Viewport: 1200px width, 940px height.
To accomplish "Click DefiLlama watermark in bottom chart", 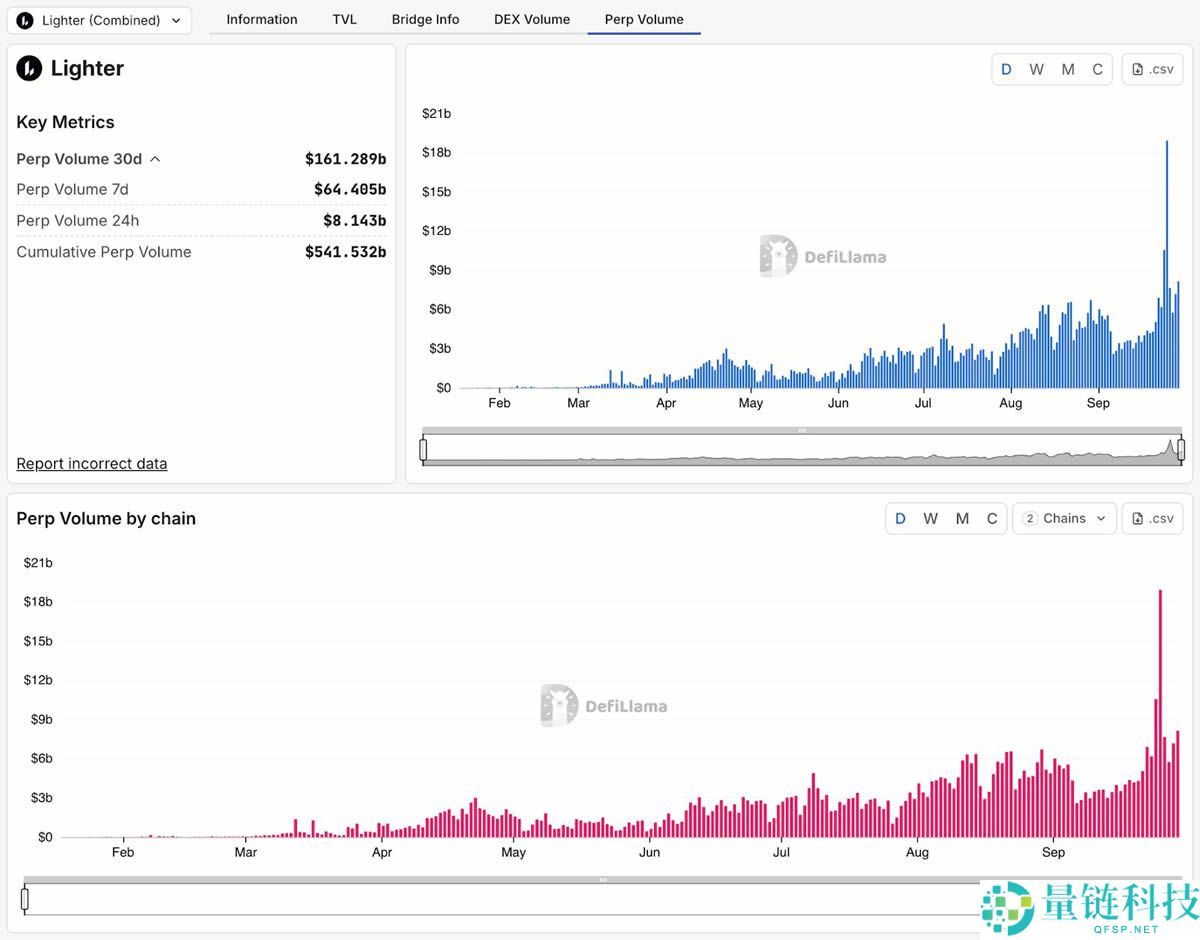I will (x=604, y=706).
